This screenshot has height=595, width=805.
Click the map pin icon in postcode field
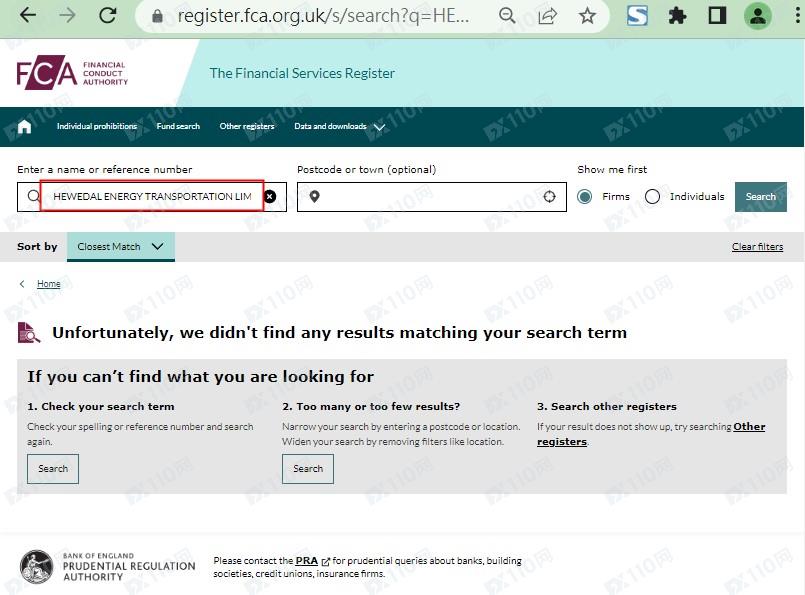[315, 196]
